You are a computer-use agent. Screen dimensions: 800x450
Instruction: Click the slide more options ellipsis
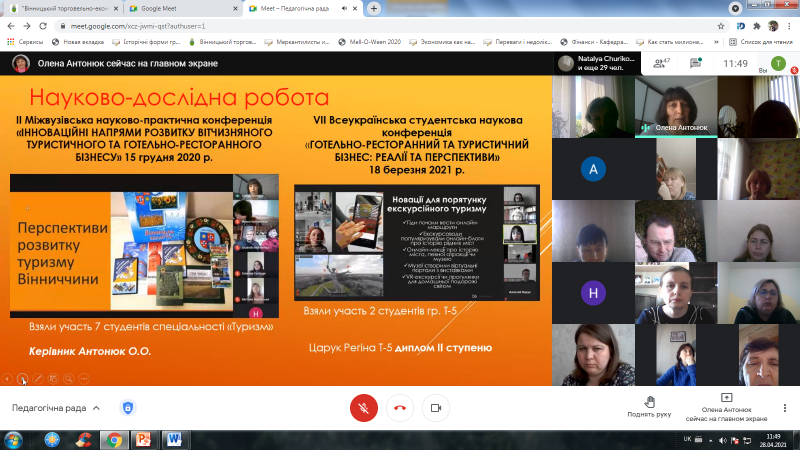[84, 379]
